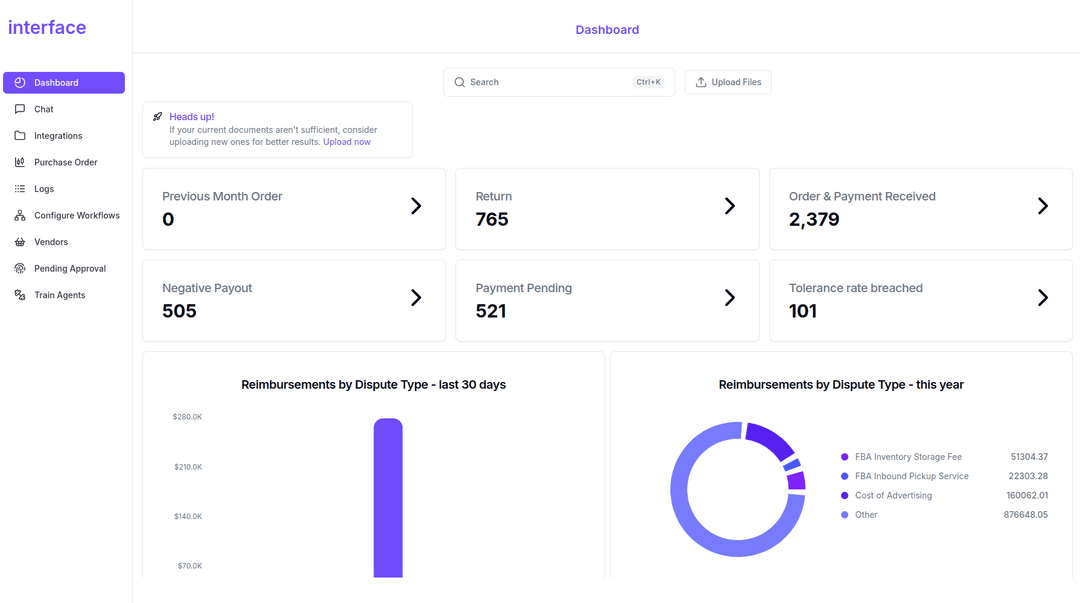Image resolution: width=1080 pixels, height=603 pixels.
Task: Expand the Negative Payout card arrow
Action: 416,298
